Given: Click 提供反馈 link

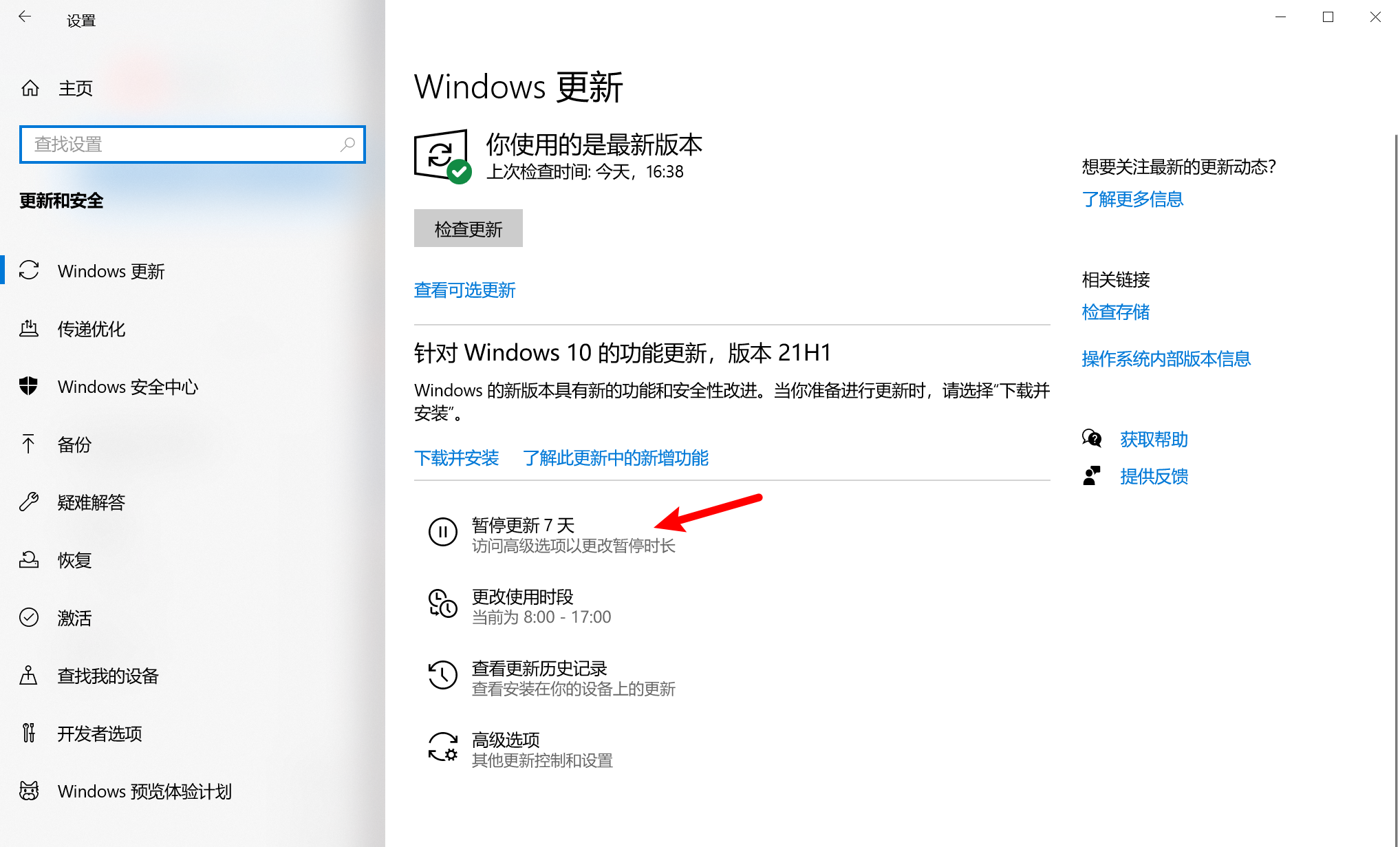Looking at the screenshot, I should (1154, 476).
